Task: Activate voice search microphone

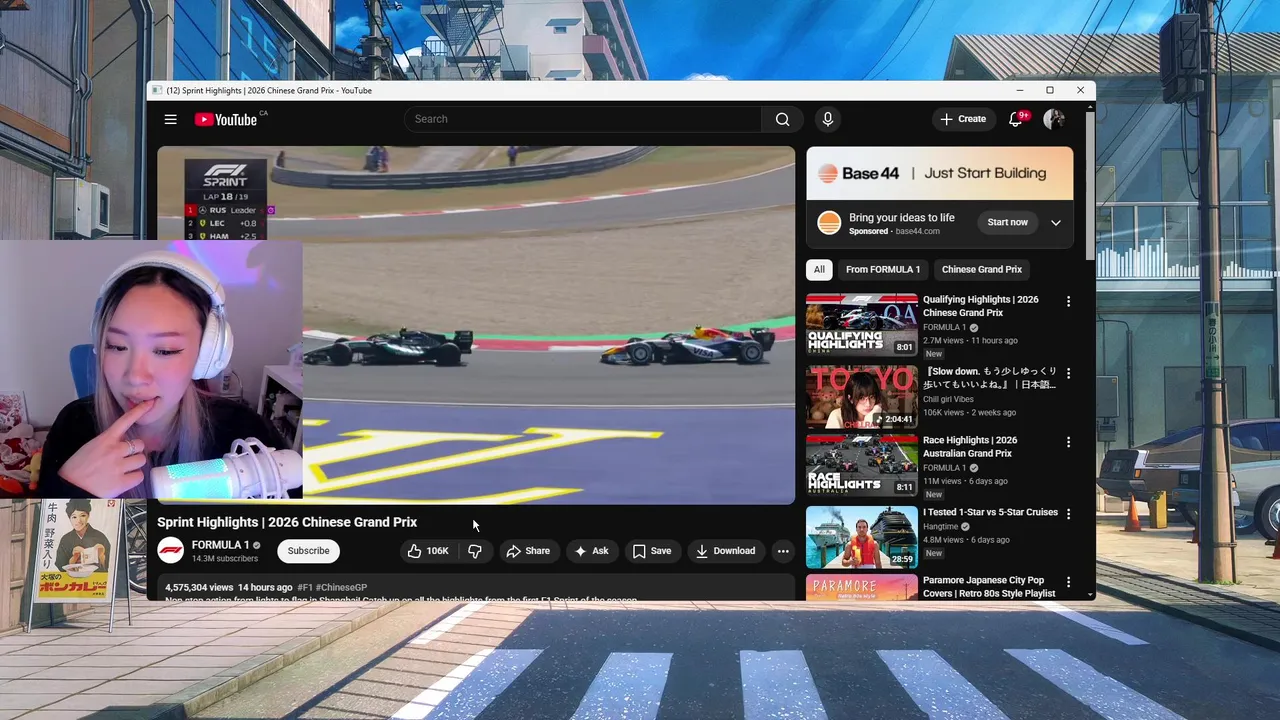Action: tap(827, 119)
